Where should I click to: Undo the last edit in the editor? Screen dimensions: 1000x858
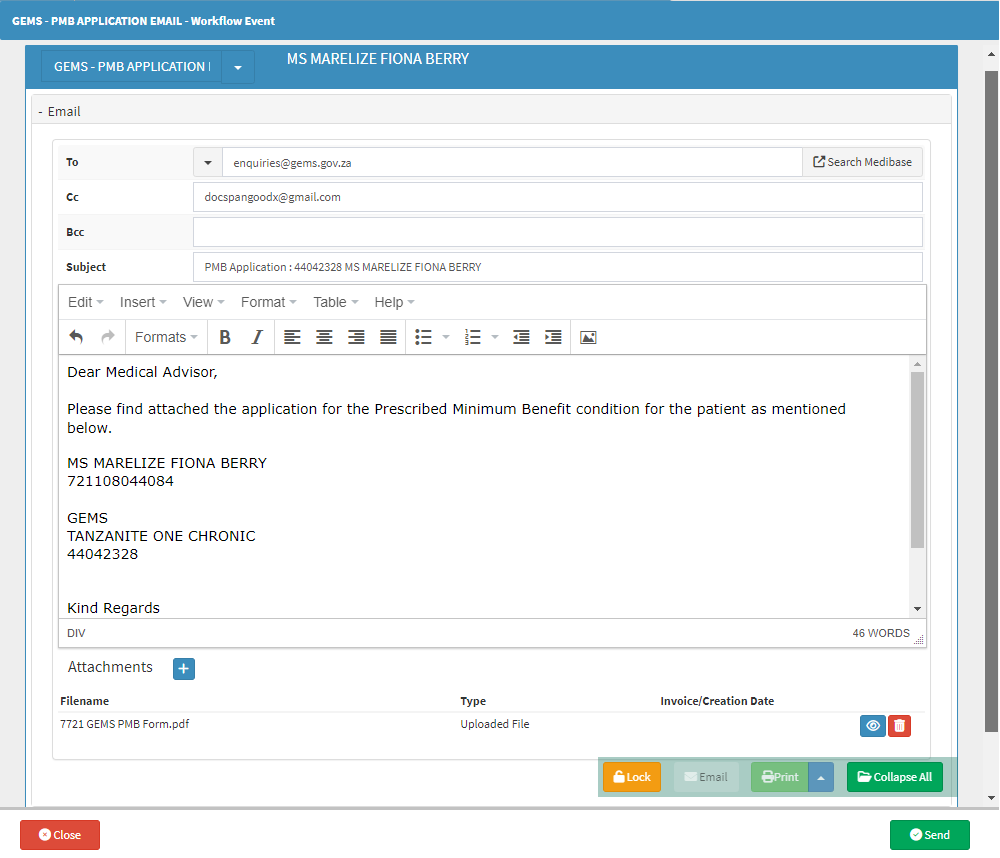tap(76, 337)
